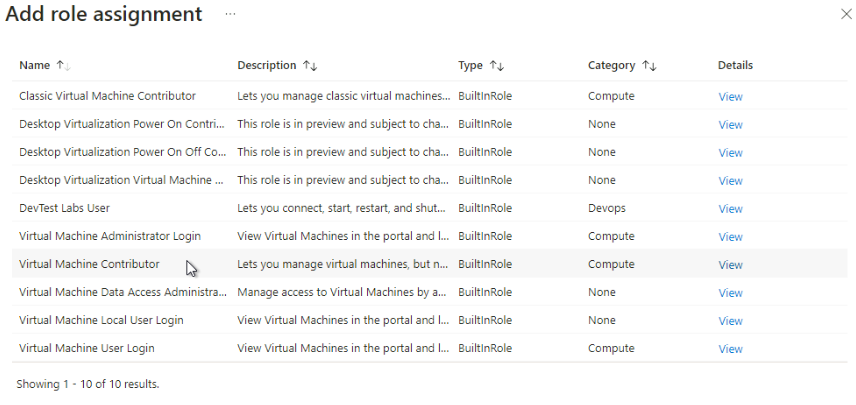Select the Virtual Machine Contributor role
Screen dimensions: 856x405
[x=89, y=264]
